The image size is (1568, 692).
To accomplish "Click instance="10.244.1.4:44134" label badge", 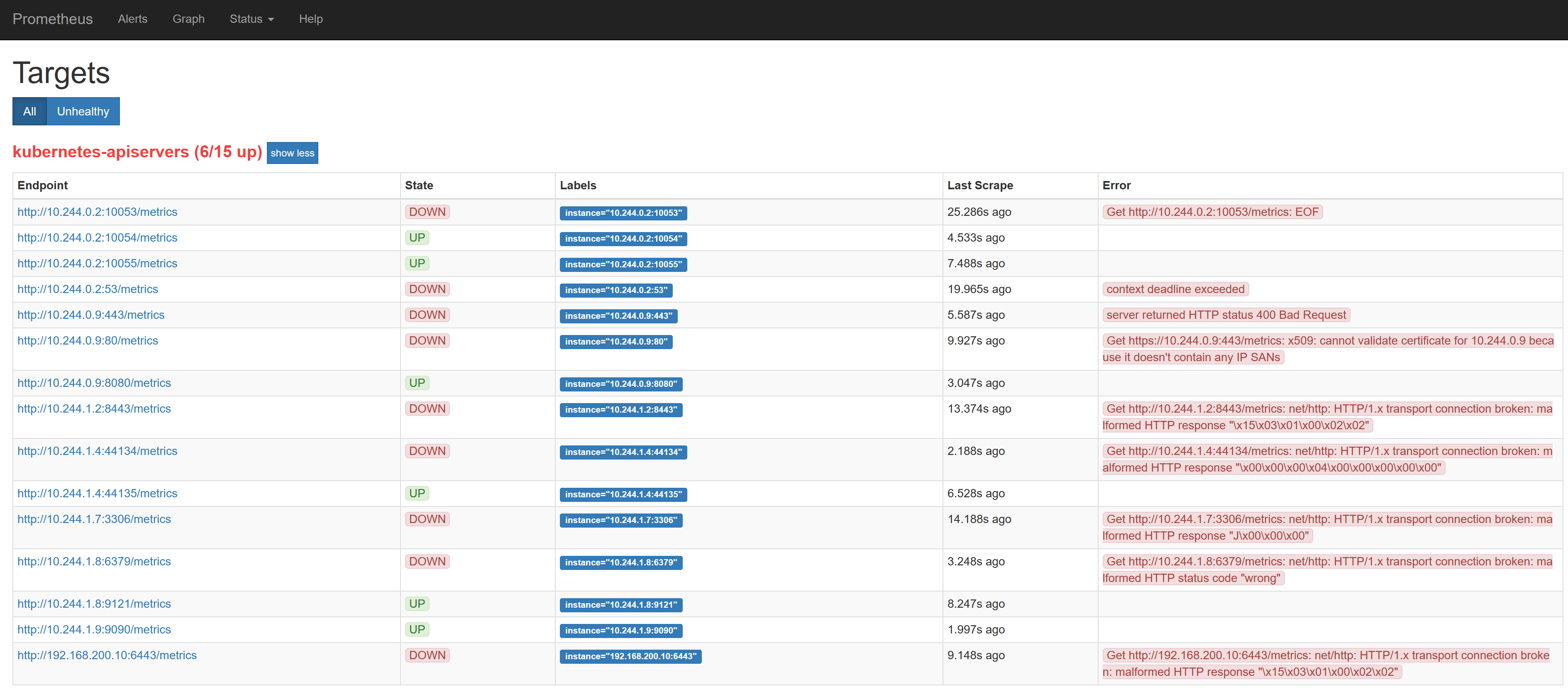I will point(623,452).
